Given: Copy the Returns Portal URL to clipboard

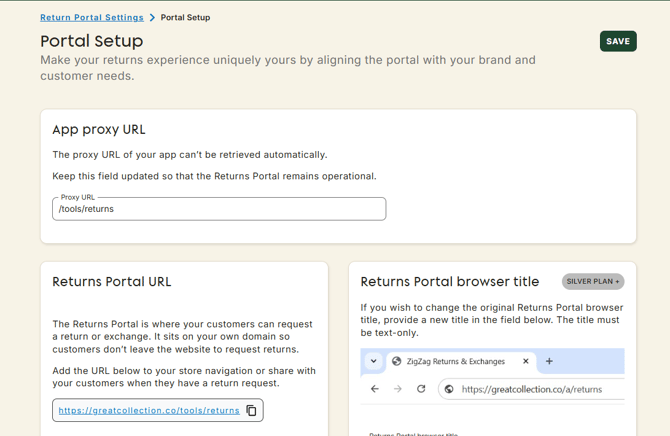Looking at the screenshot, I should coord(252,410).
